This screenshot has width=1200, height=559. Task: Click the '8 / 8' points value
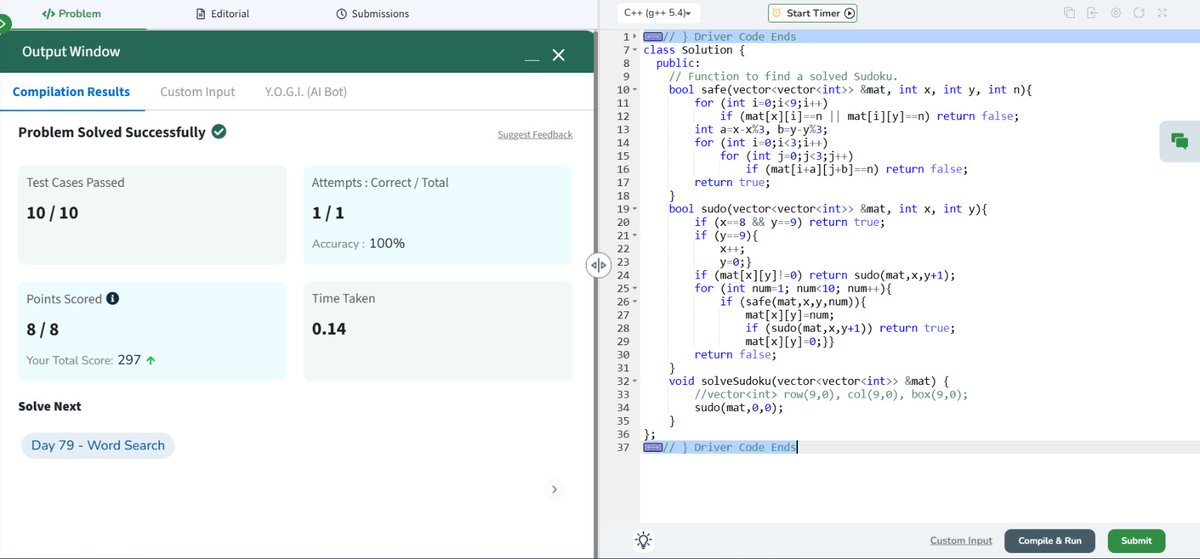pyautogui.click(x=43, y=329)
